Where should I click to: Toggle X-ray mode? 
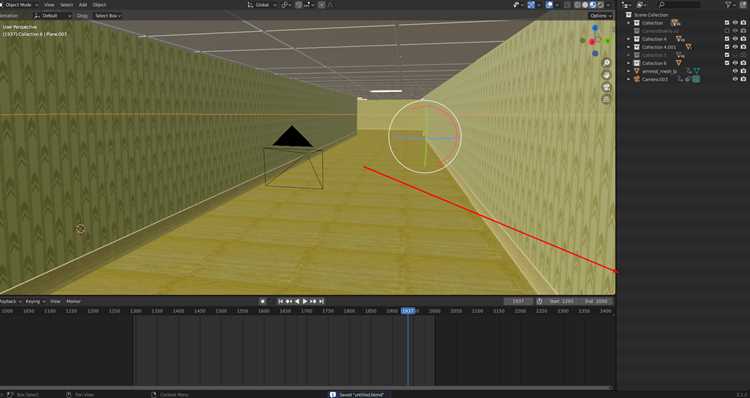567,5
